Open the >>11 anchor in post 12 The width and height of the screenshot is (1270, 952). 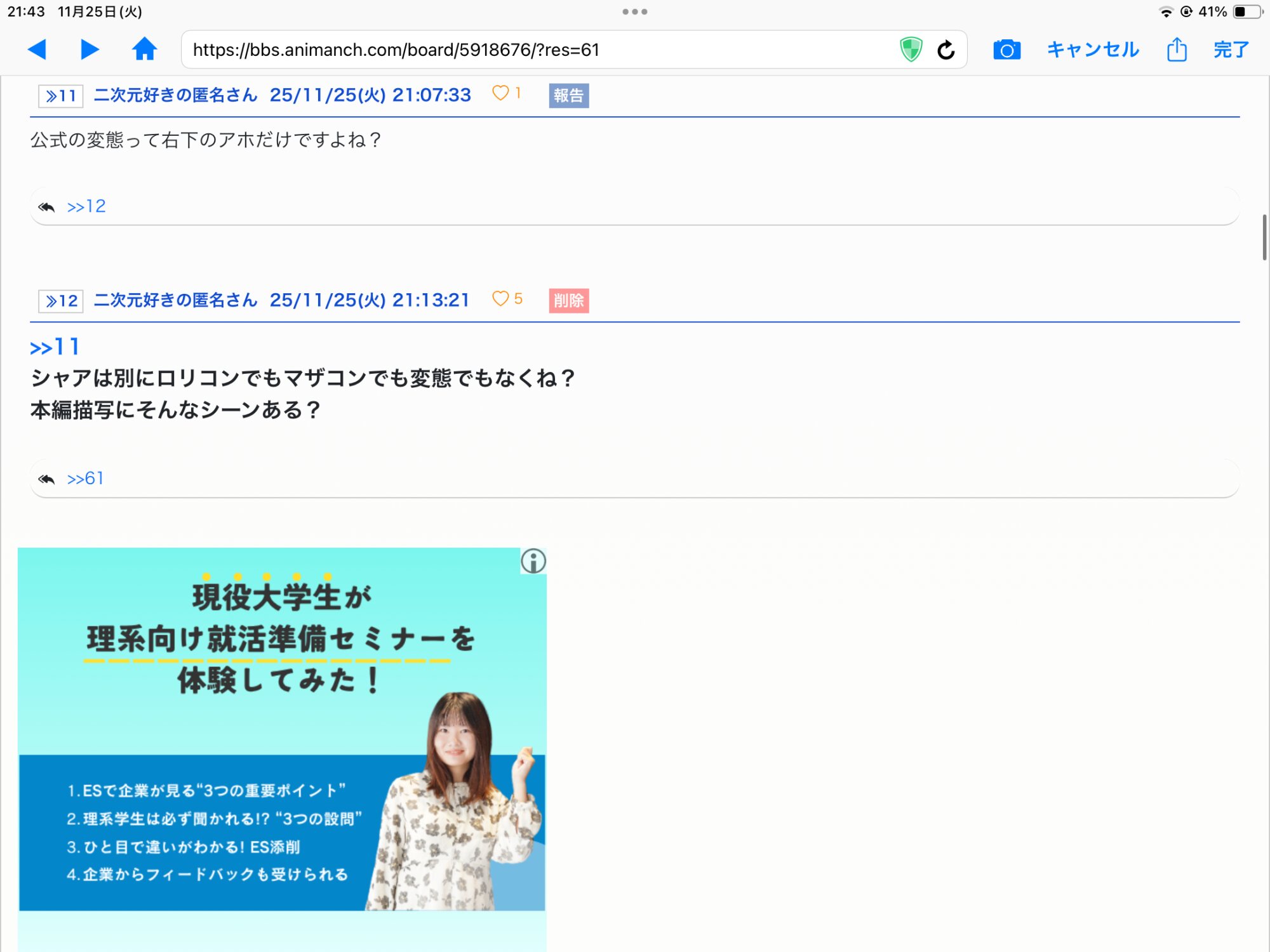[x=55, y=347]
